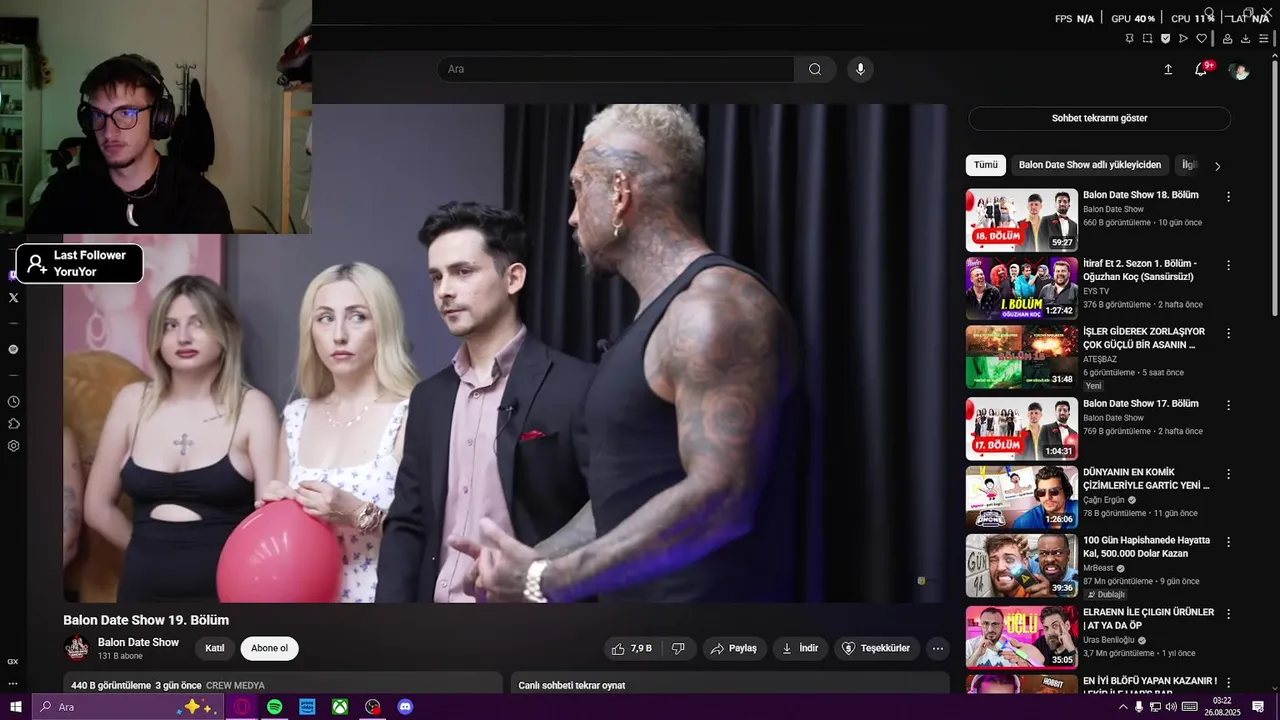Like the video with 7,9 B thumbs-up
1280x720 pixels.
(x=632, y=648)
